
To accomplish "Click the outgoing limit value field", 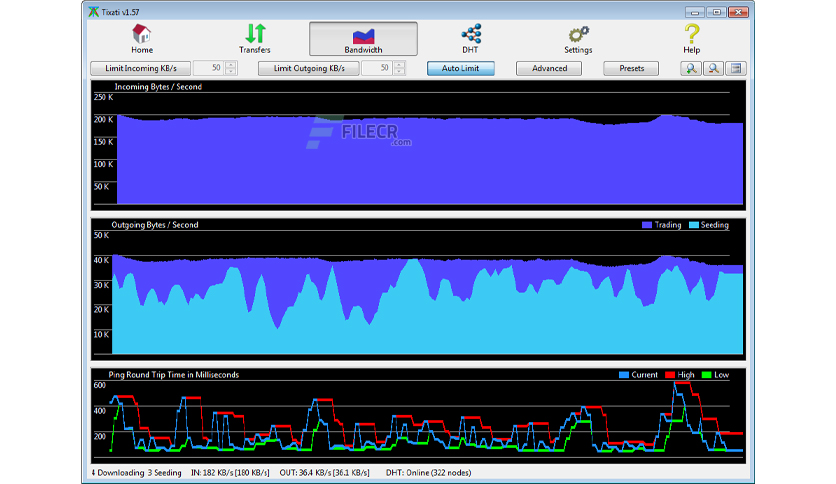I will tap(377, 68).
